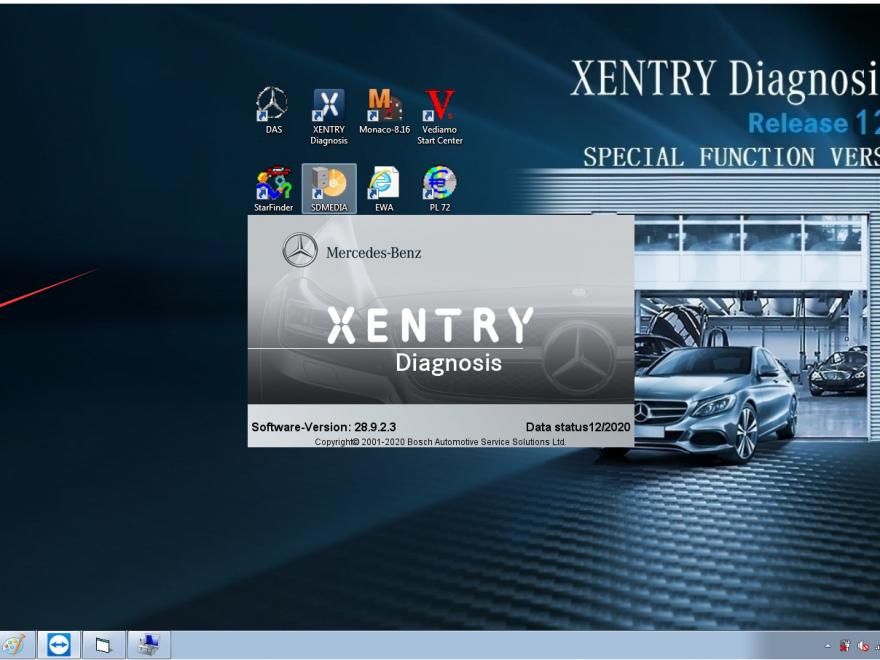Click the Mercedes-Benz star logo on the splash

(297, 250)
